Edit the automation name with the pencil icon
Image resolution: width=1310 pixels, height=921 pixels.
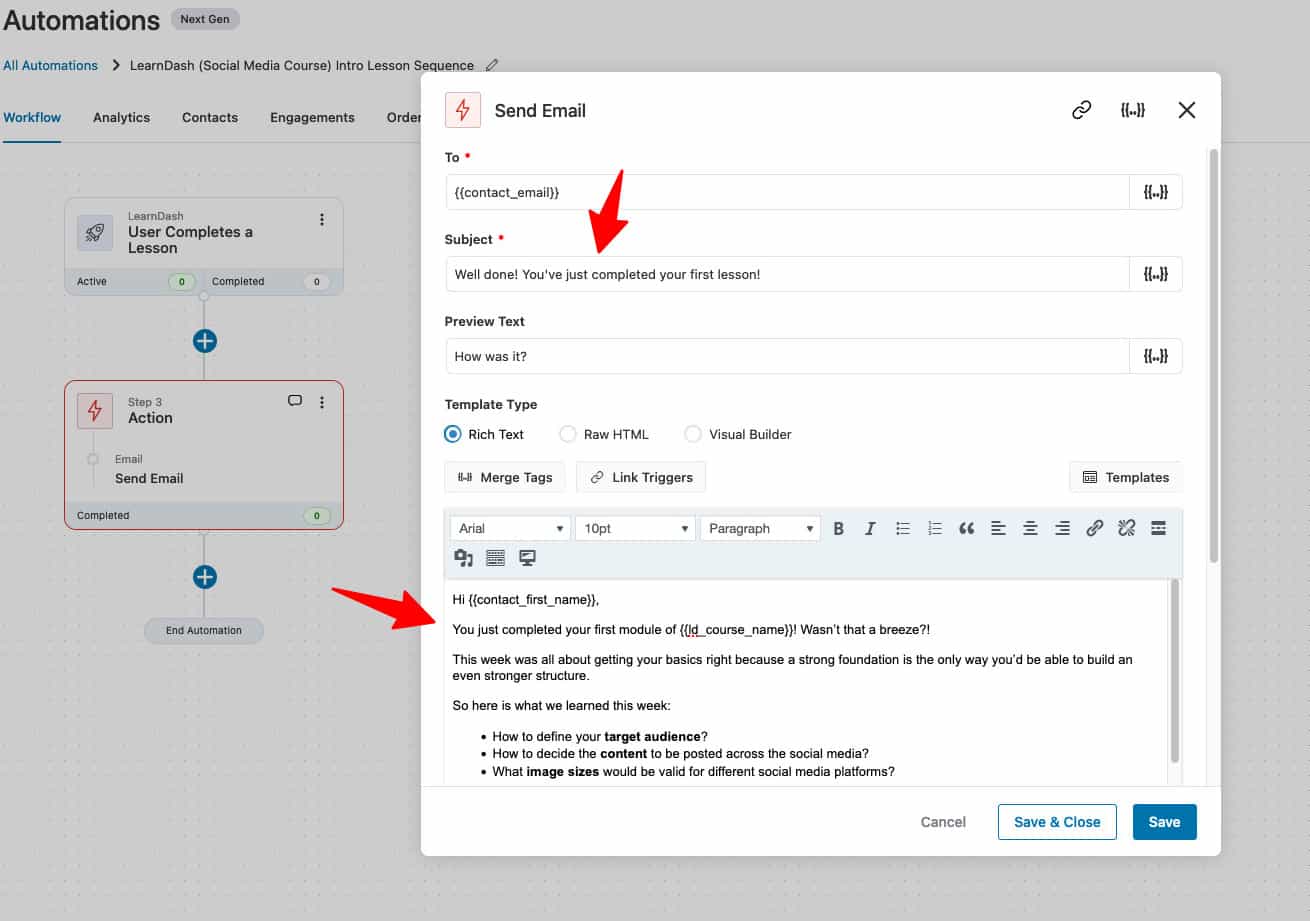point(491,64)
